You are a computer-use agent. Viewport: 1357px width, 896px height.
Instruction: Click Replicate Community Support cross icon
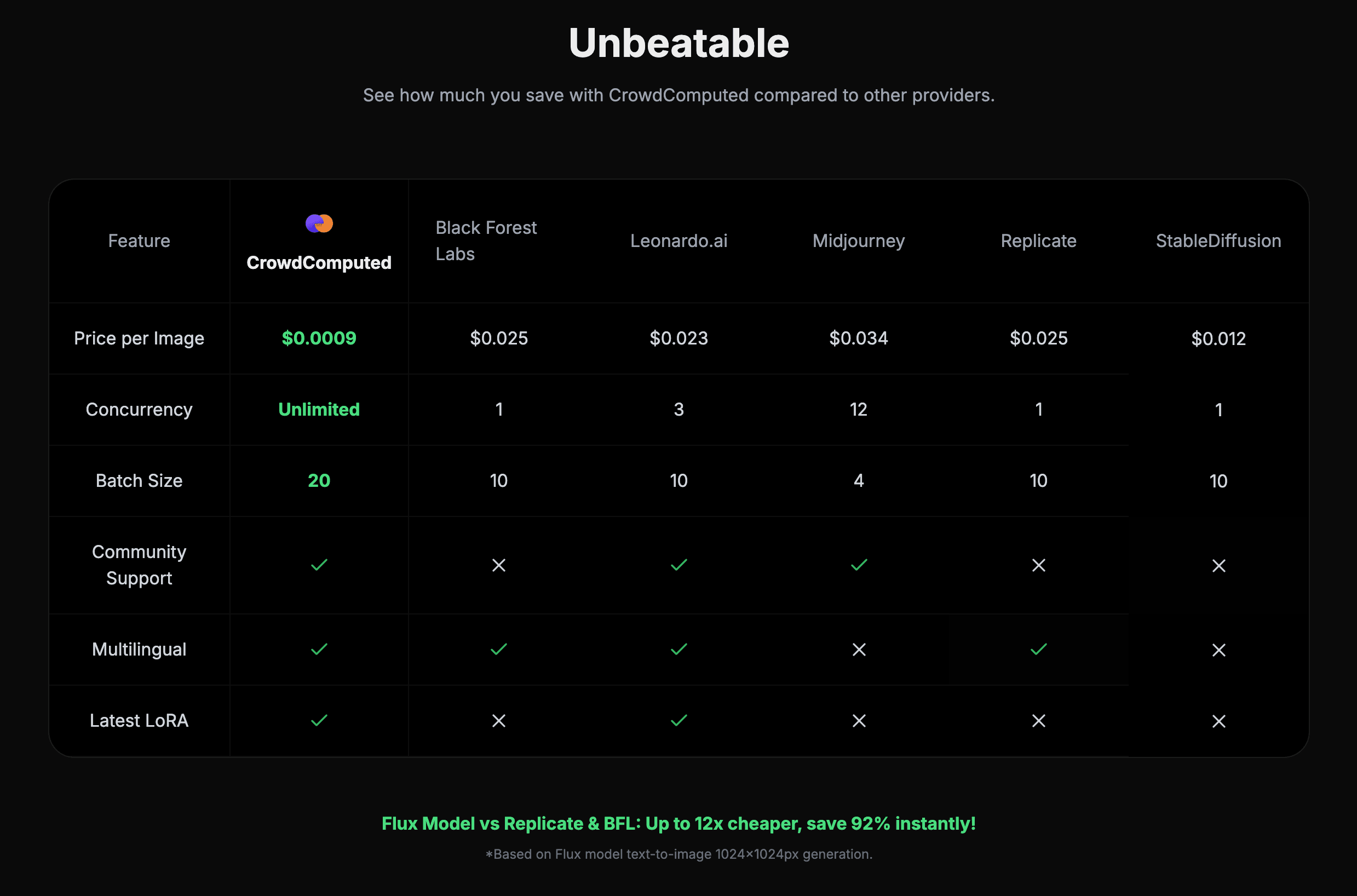click(1039, 565)
